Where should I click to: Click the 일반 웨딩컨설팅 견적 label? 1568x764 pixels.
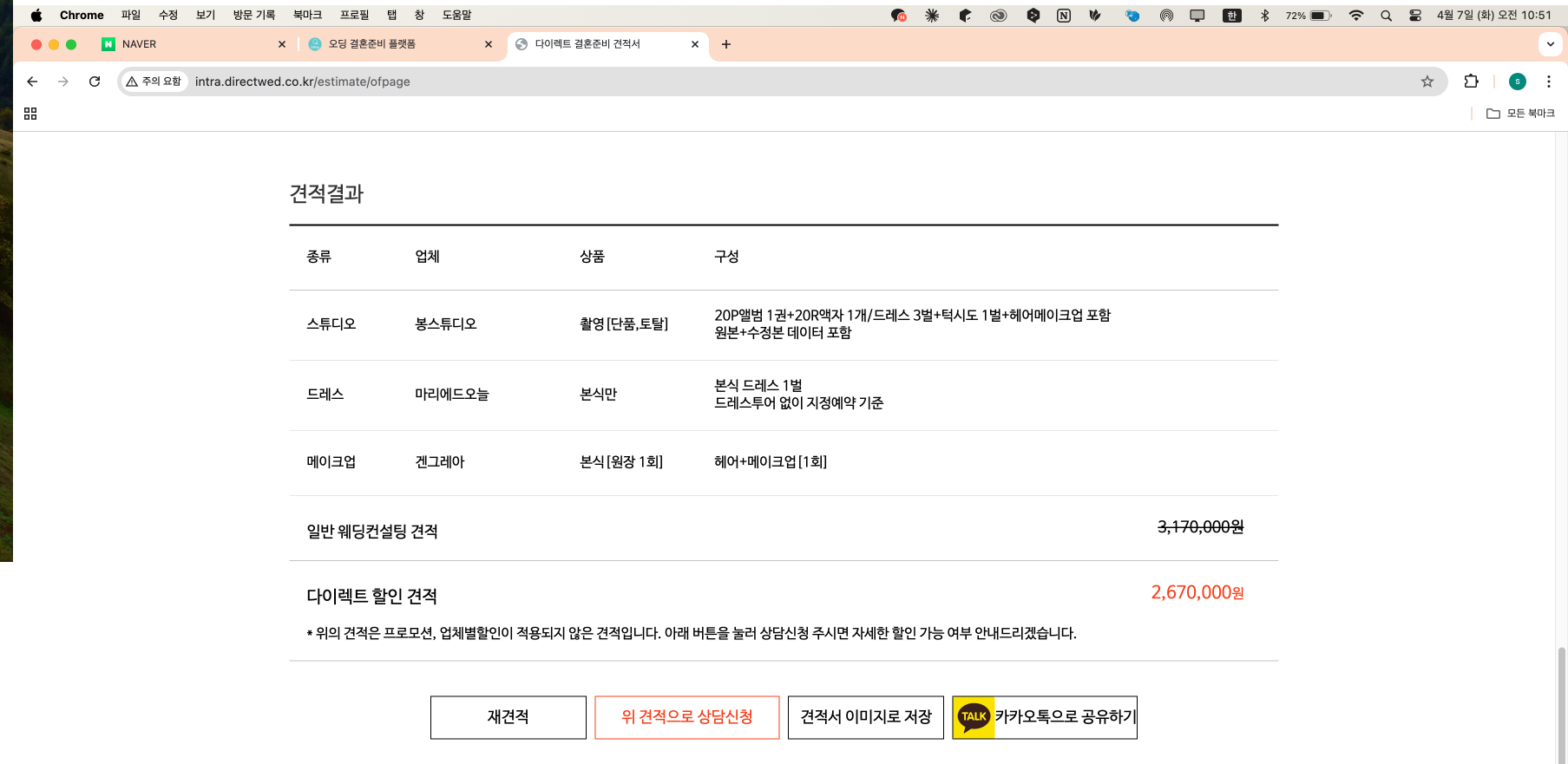(x=372, y=532)
